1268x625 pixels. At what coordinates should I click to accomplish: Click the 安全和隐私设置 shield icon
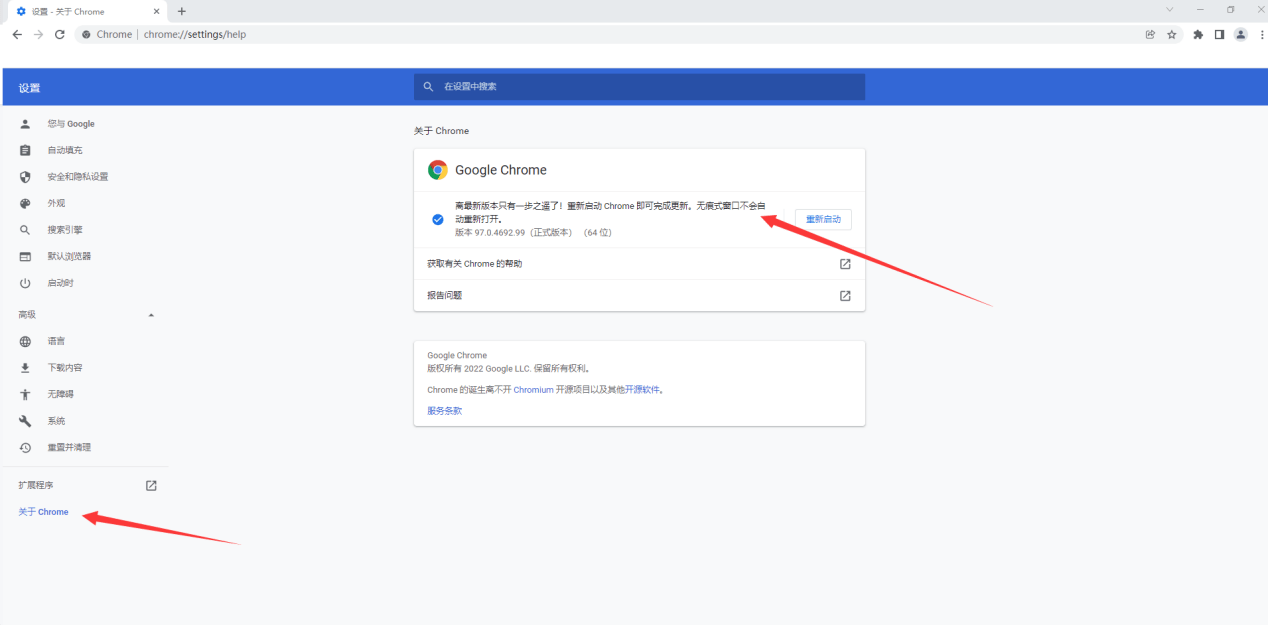coord(26,177)
